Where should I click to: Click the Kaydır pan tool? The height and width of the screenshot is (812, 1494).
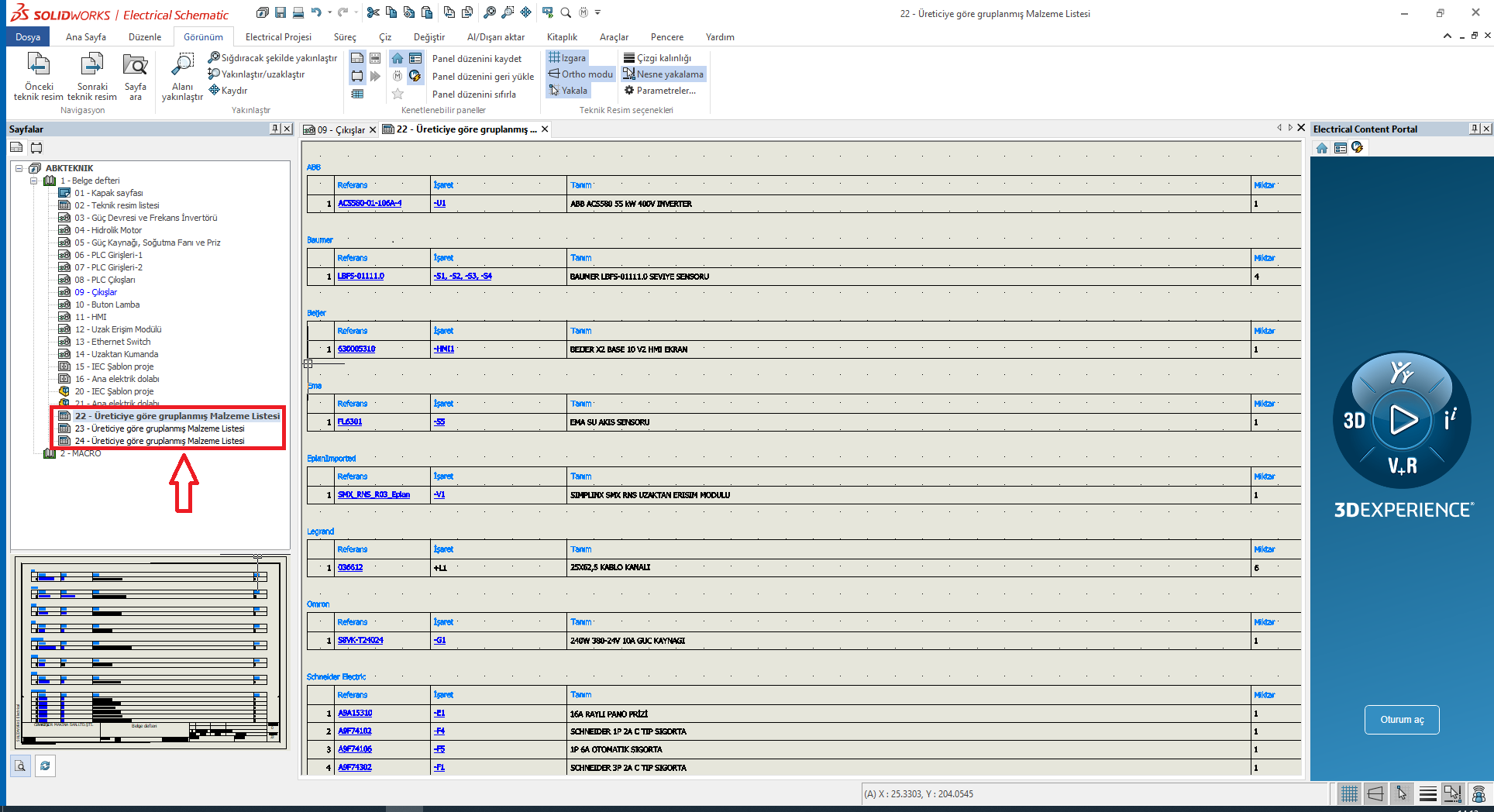pos(229,91)
